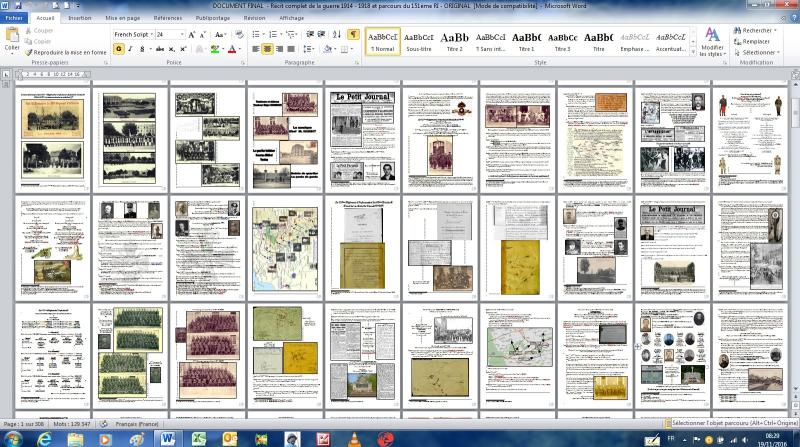Image resolution: width=800 pixels, height=447 pixels.
Task: Activate Reproduire la mise en forme
Action: (x=65, y=52)
